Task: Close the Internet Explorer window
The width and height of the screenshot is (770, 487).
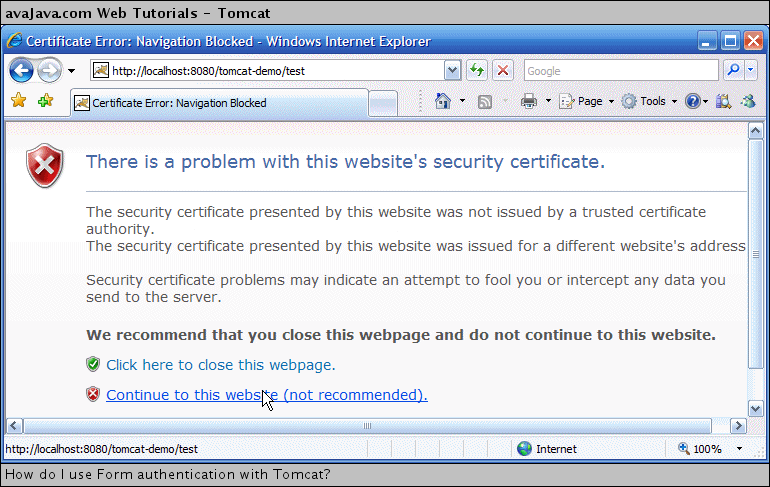Action: click(x=753, y=41)
